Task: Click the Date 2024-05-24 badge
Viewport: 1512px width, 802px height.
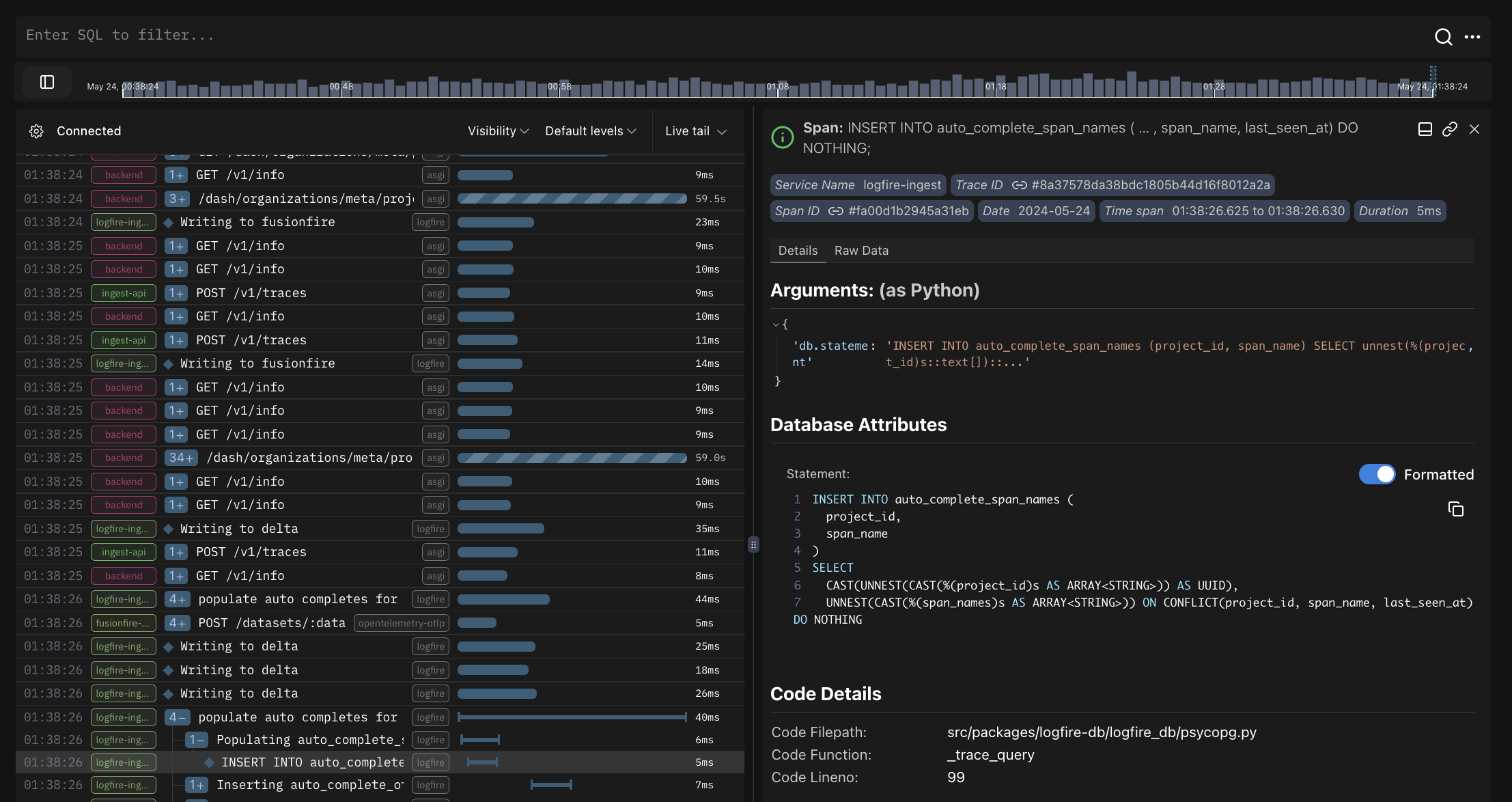Action: point(1036,211)
